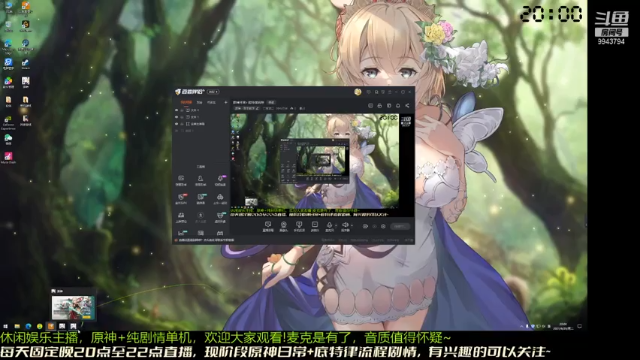Click the recording icon left of the gear icons
Screen dimensions: 640x360
(x=365, y=226)
